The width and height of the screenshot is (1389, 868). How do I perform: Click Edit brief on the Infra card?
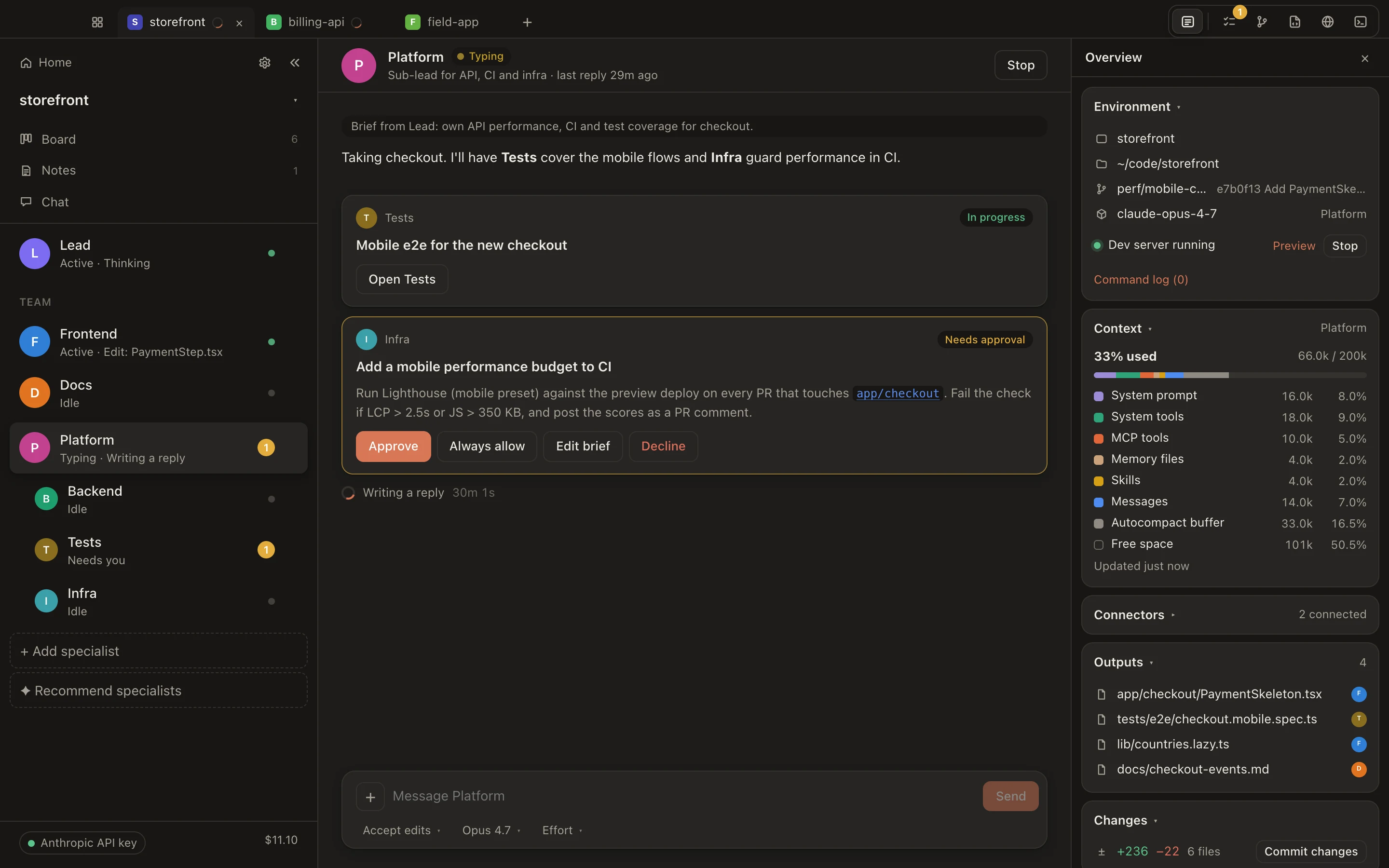[583, 446]
